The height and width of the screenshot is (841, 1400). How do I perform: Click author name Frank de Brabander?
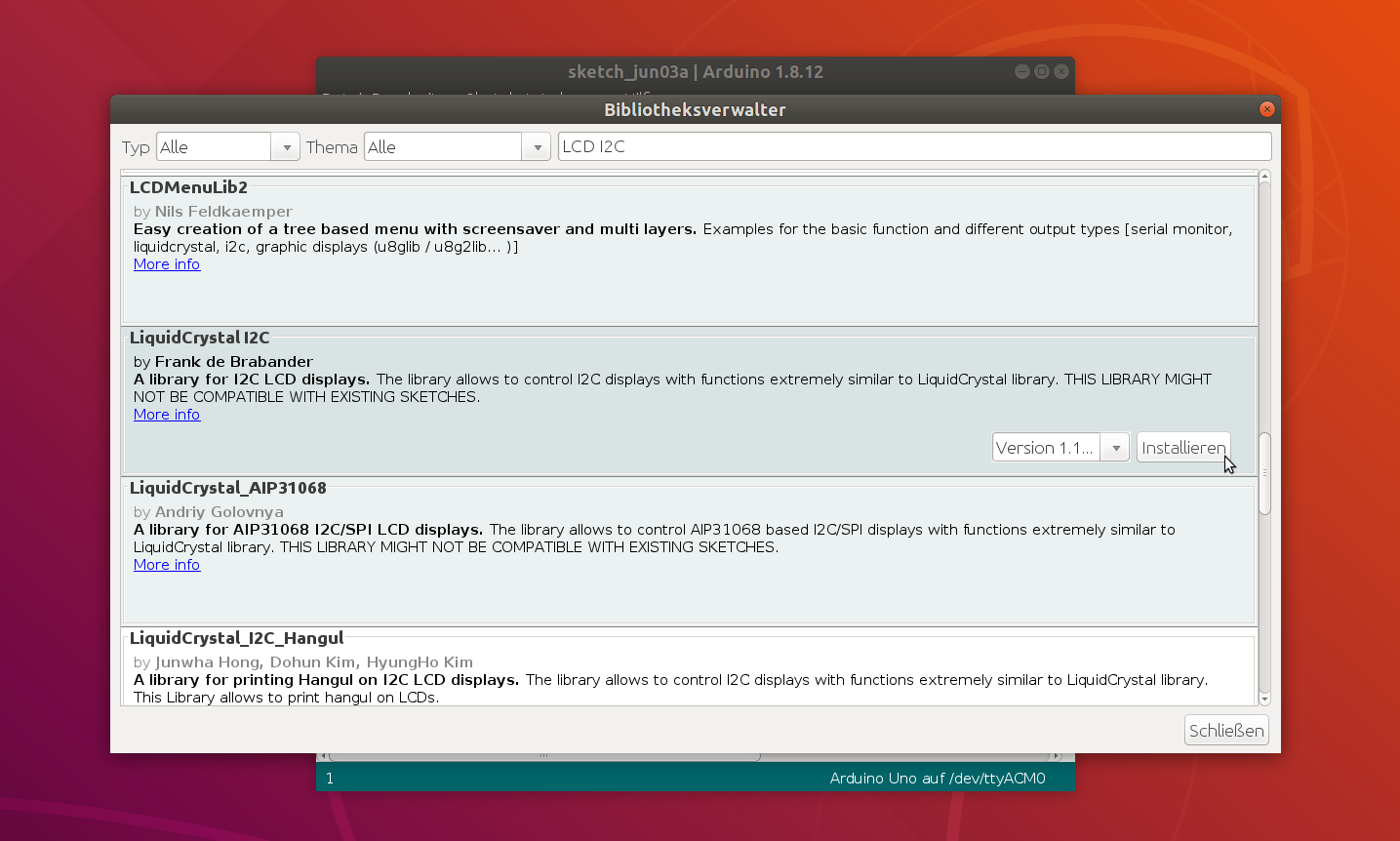(x=234, y=362)
